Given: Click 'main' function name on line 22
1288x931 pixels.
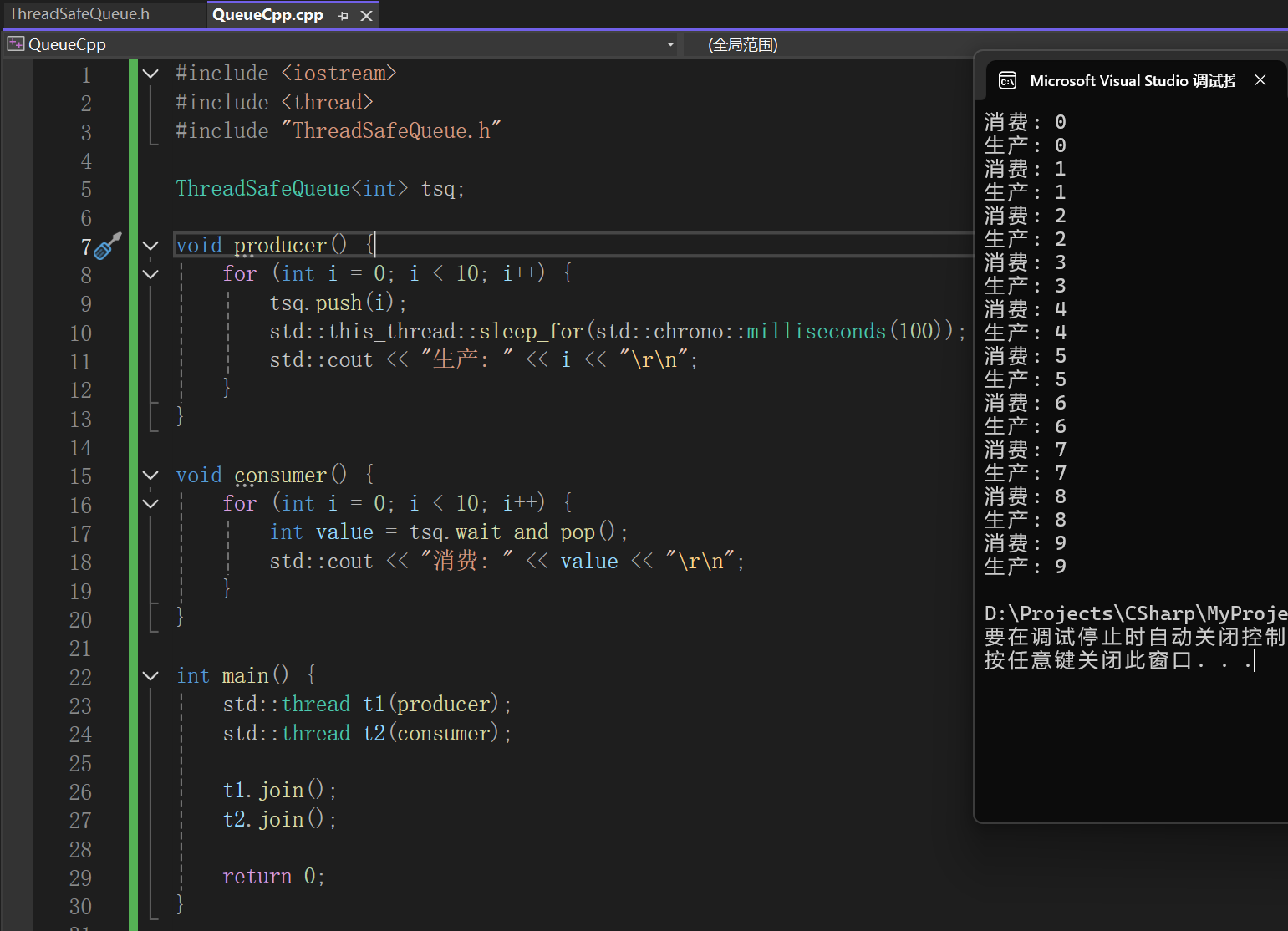Looking at the screenshot, I should point(245,676).
